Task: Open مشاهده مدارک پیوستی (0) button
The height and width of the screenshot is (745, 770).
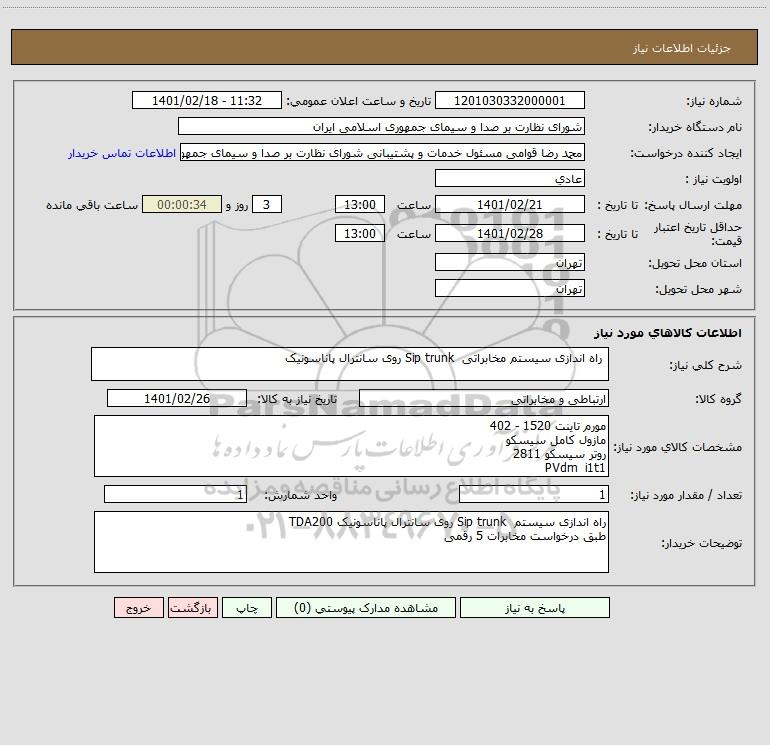Action: point(366,607)
